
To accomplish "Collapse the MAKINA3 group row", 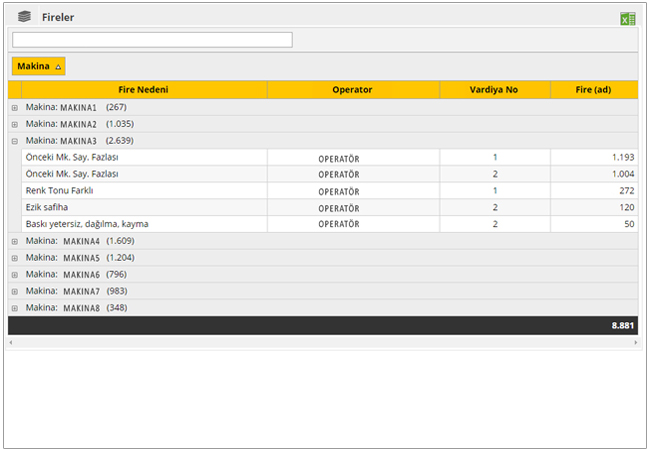I will (15, 141).
